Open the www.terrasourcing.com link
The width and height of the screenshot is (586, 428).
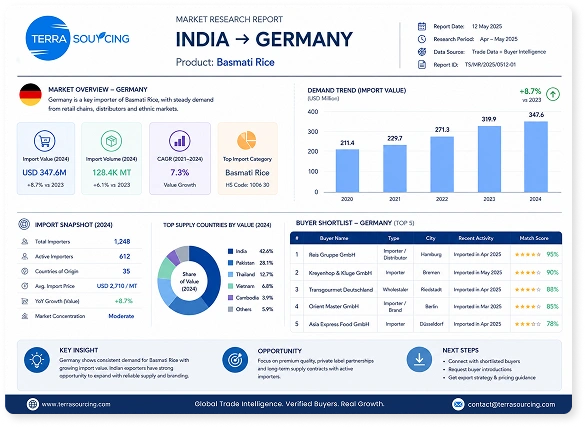click(x=76, y=404)
